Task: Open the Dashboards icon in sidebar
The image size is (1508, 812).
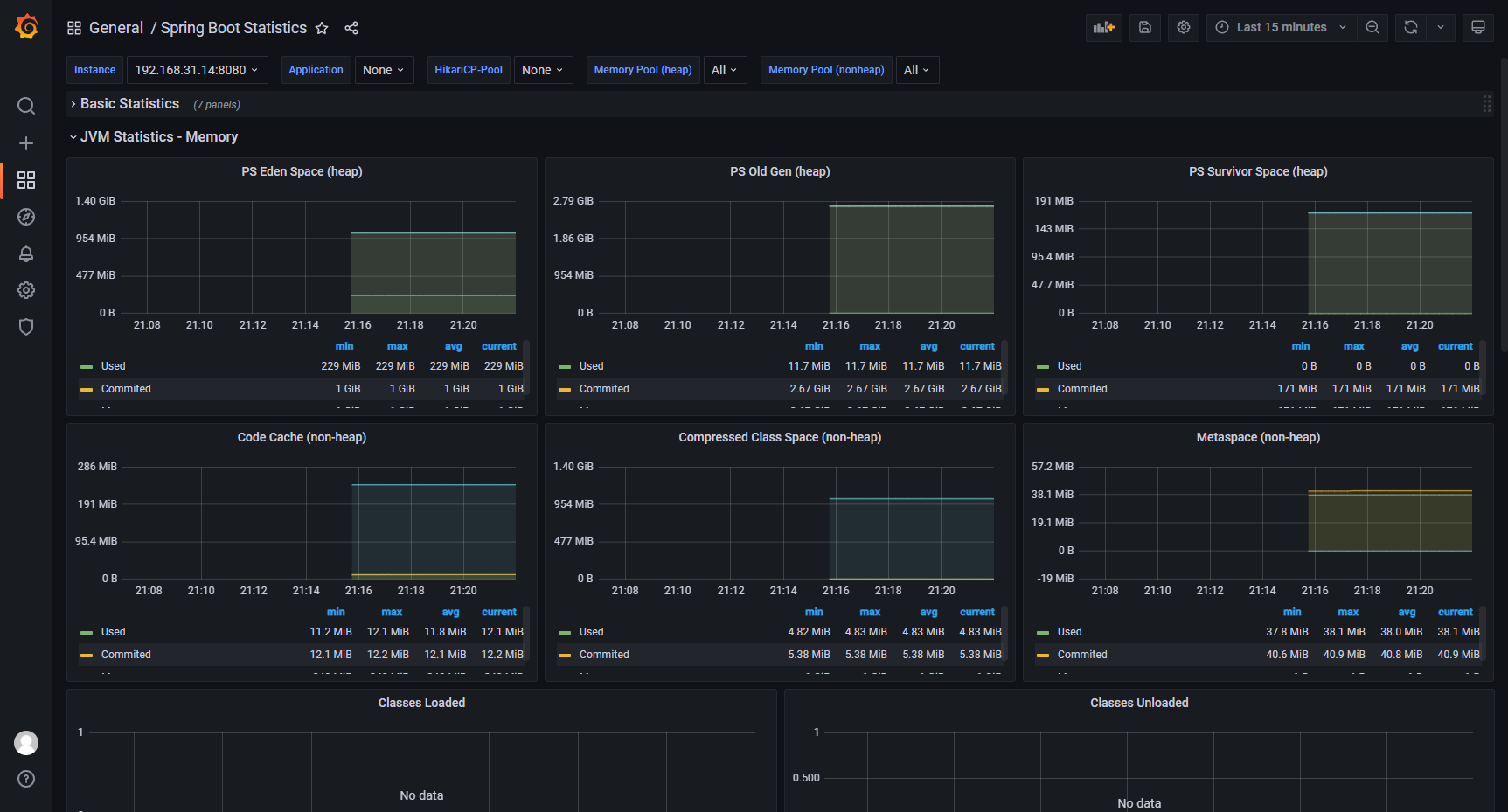Action: tap(26, 180)
